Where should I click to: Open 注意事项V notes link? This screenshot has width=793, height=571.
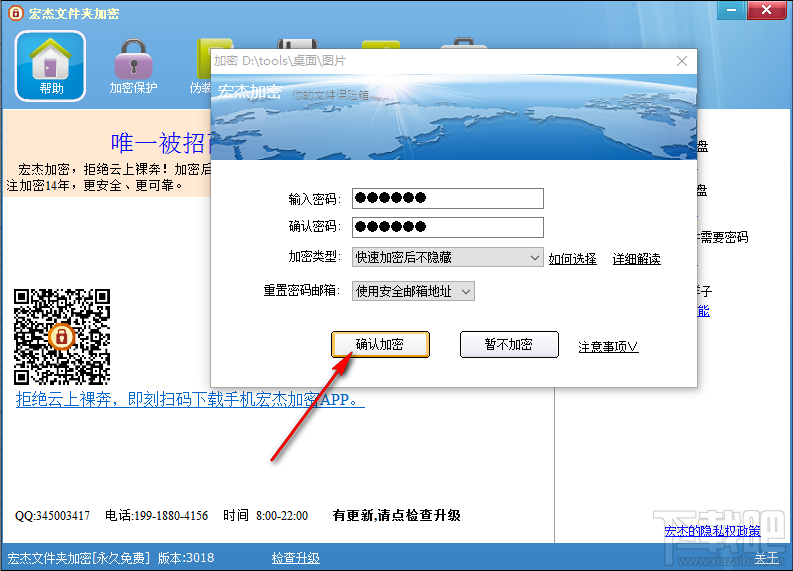(x=608, y=347)
